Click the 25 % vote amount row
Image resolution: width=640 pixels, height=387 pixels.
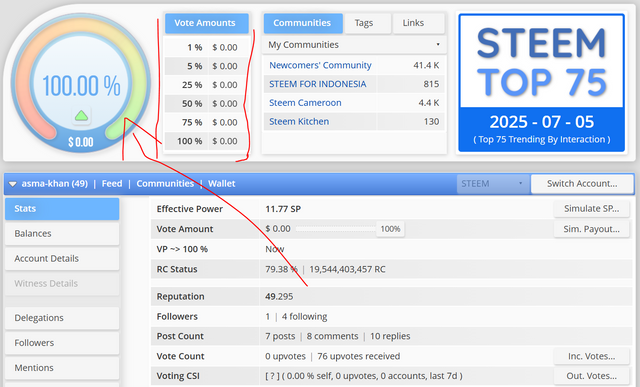207,85
